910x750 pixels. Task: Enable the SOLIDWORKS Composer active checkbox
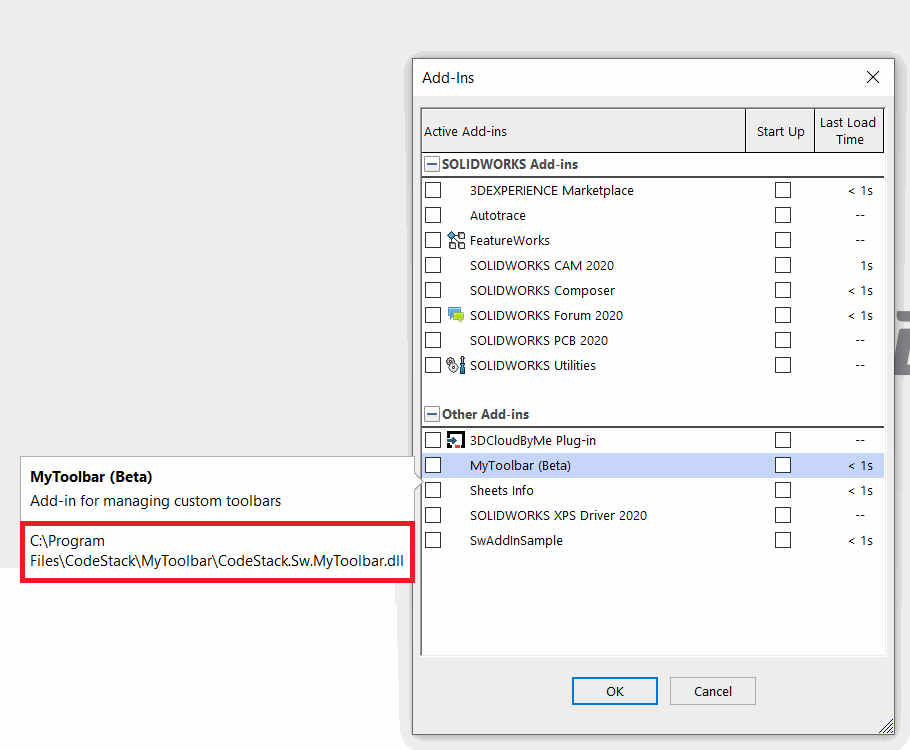pyautogui.click(x=433, y=290)
